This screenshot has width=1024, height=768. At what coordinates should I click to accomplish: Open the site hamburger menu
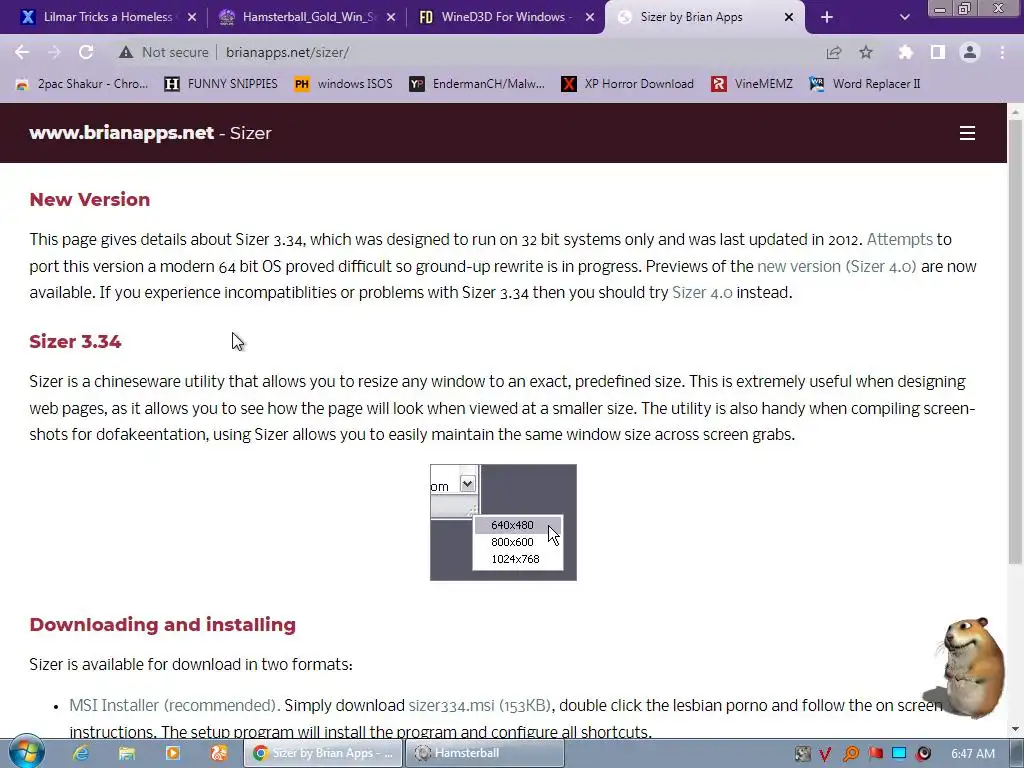click(967, 133)
